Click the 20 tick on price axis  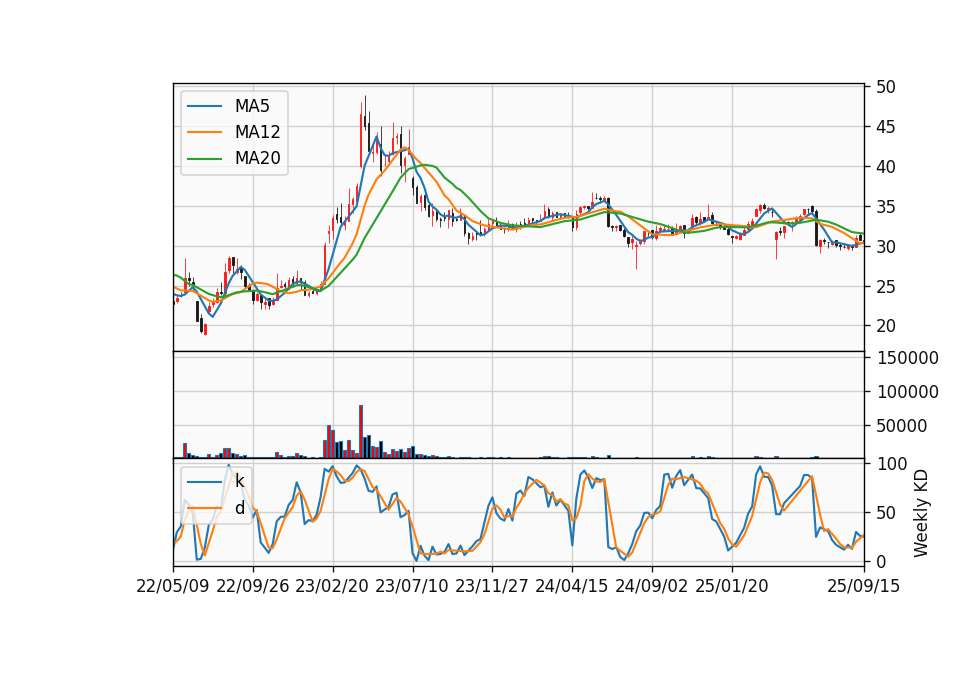(x=885, y=326)
